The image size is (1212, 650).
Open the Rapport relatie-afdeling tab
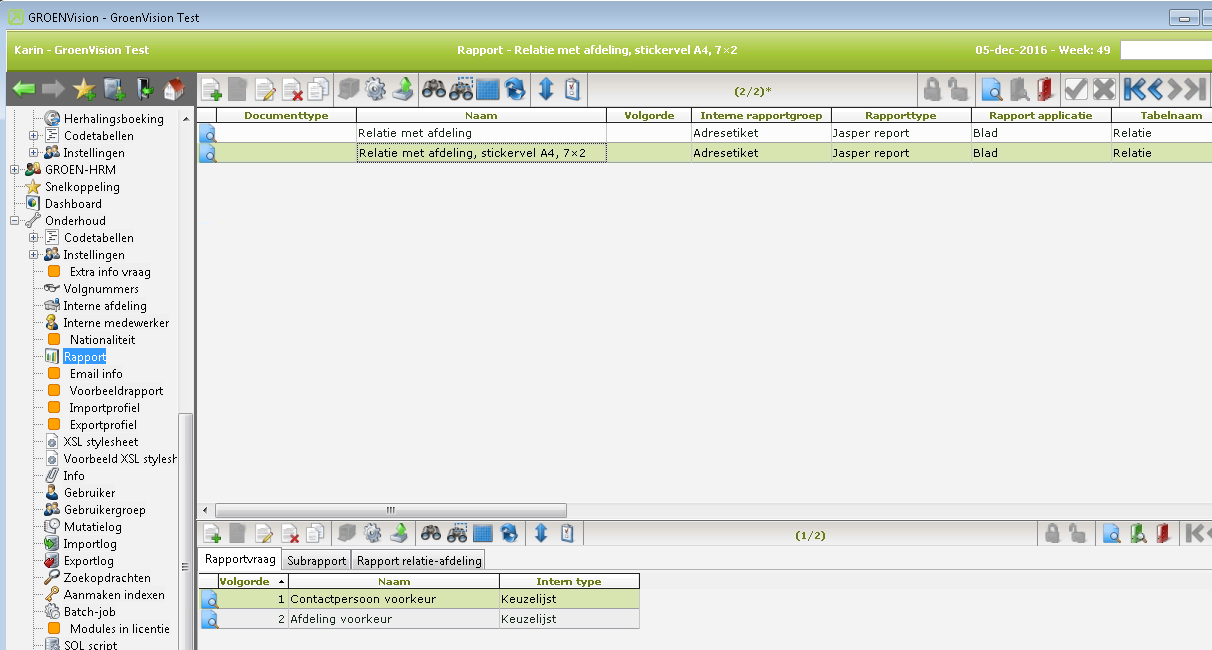click(419, 561)
